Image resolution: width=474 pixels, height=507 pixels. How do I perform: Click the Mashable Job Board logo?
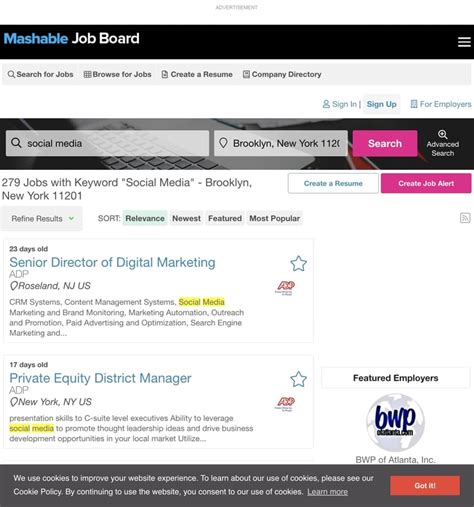click(x=72, y=39)
